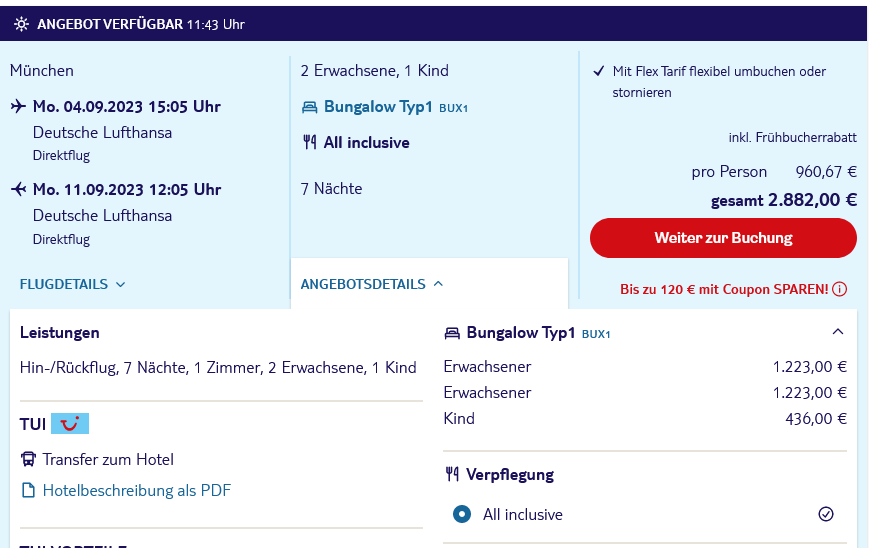The height and width of the screenshot is (548, 869).
Task: Collapse the Angebotsdetails section
Action: click(372, 284)
